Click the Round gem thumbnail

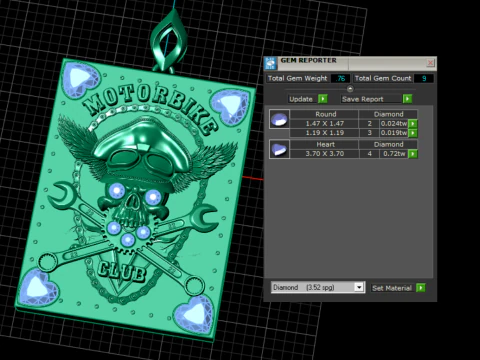[279, 119]
